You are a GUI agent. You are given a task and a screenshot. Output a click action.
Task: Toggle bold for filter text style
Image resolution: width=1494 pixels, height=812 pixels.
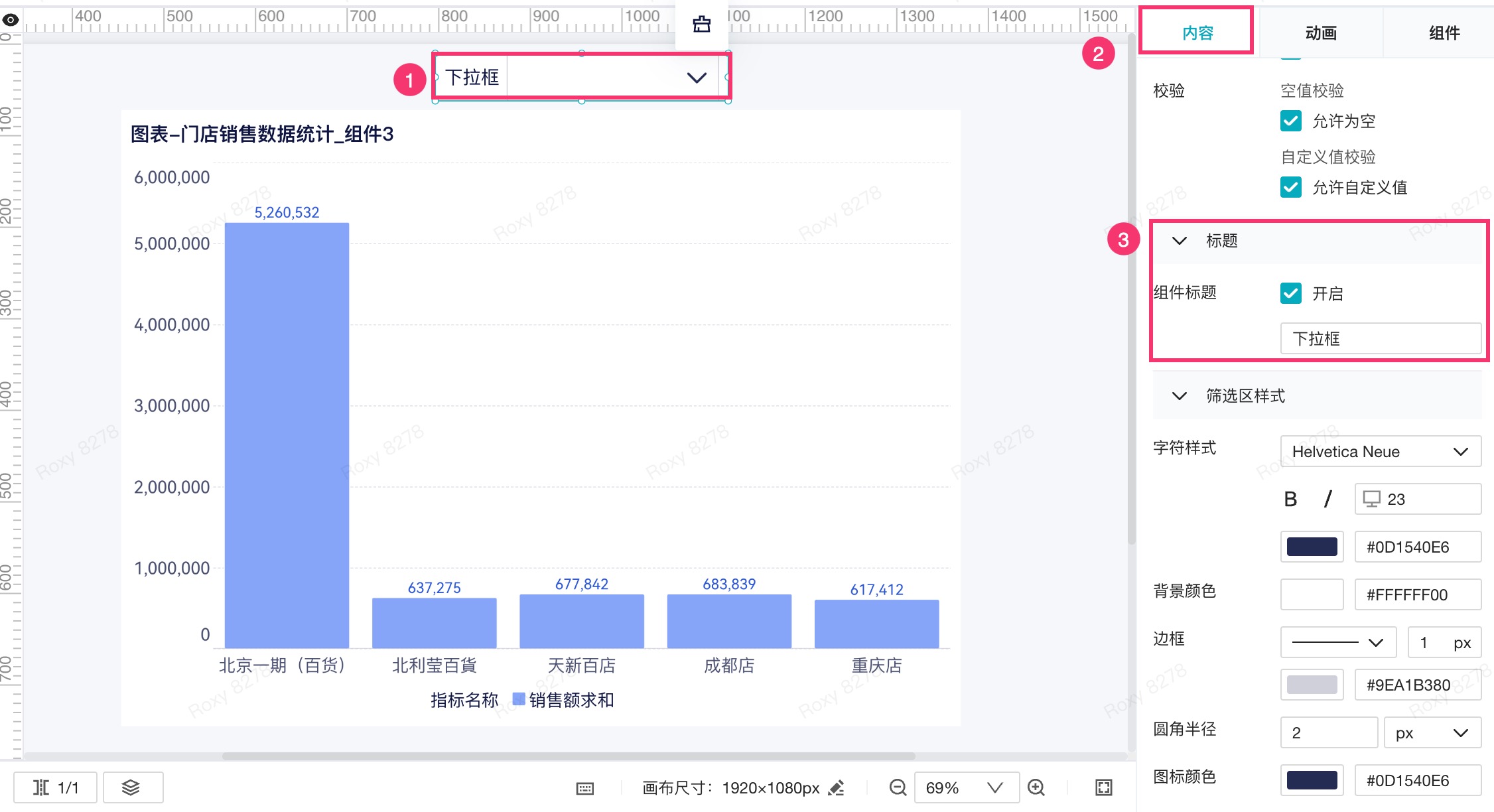pyautogui.click(x=1290, y=499)
